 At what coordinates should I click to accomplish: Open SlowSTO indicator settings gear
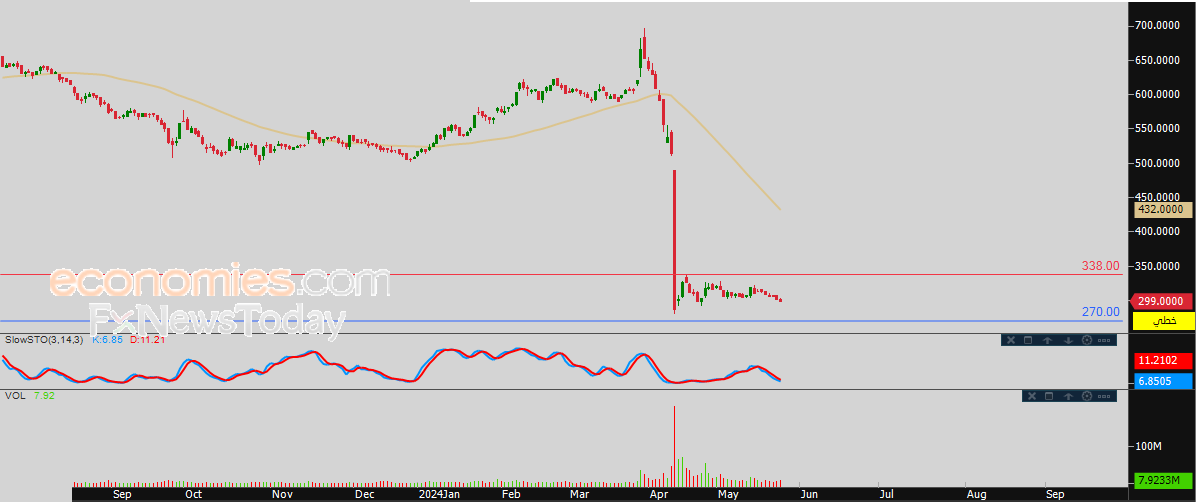pyautogui.click(x=1087, y=340)
